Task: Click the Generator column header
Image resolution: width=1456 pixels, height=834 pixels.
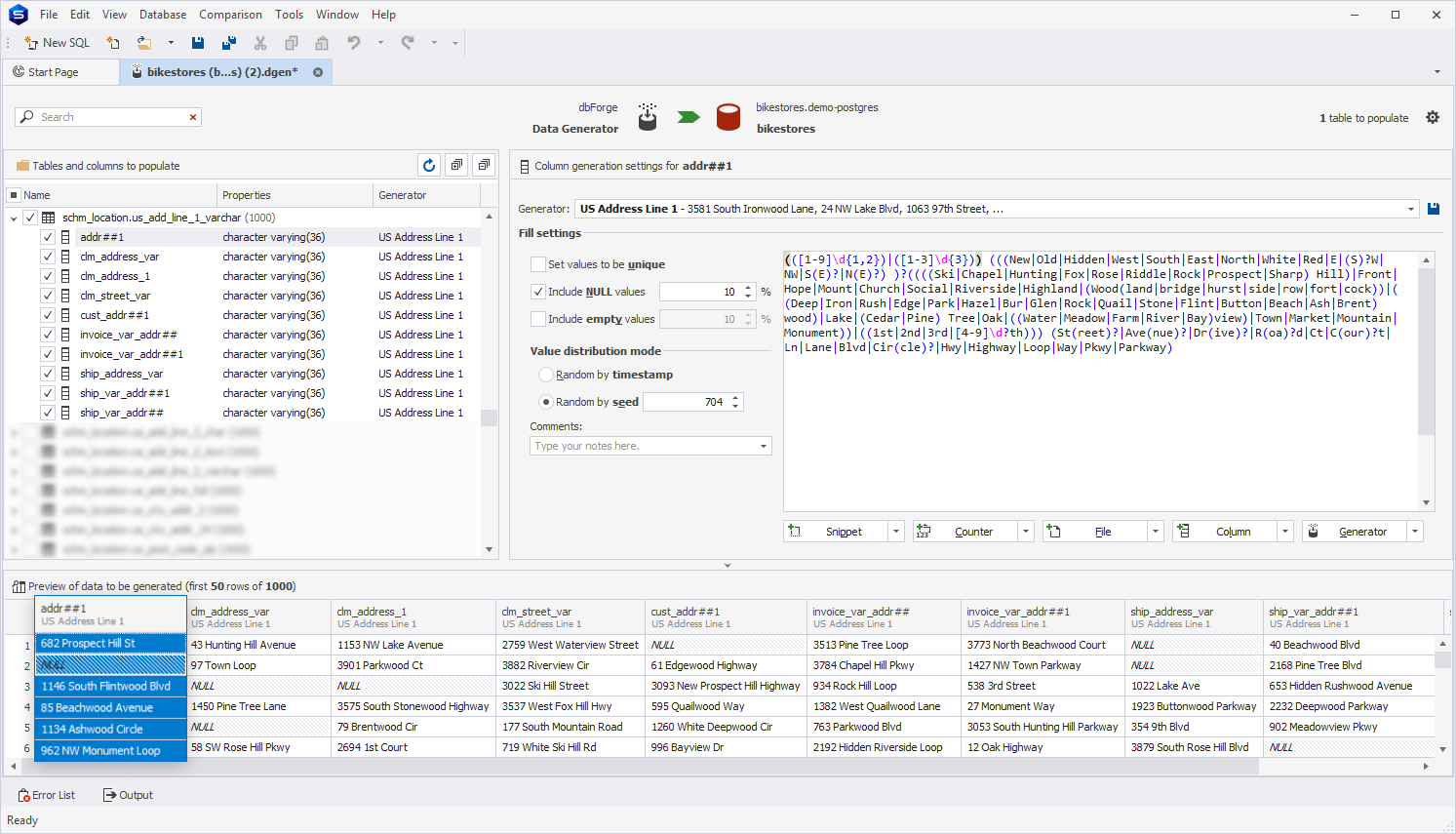Action: point(427,195)
